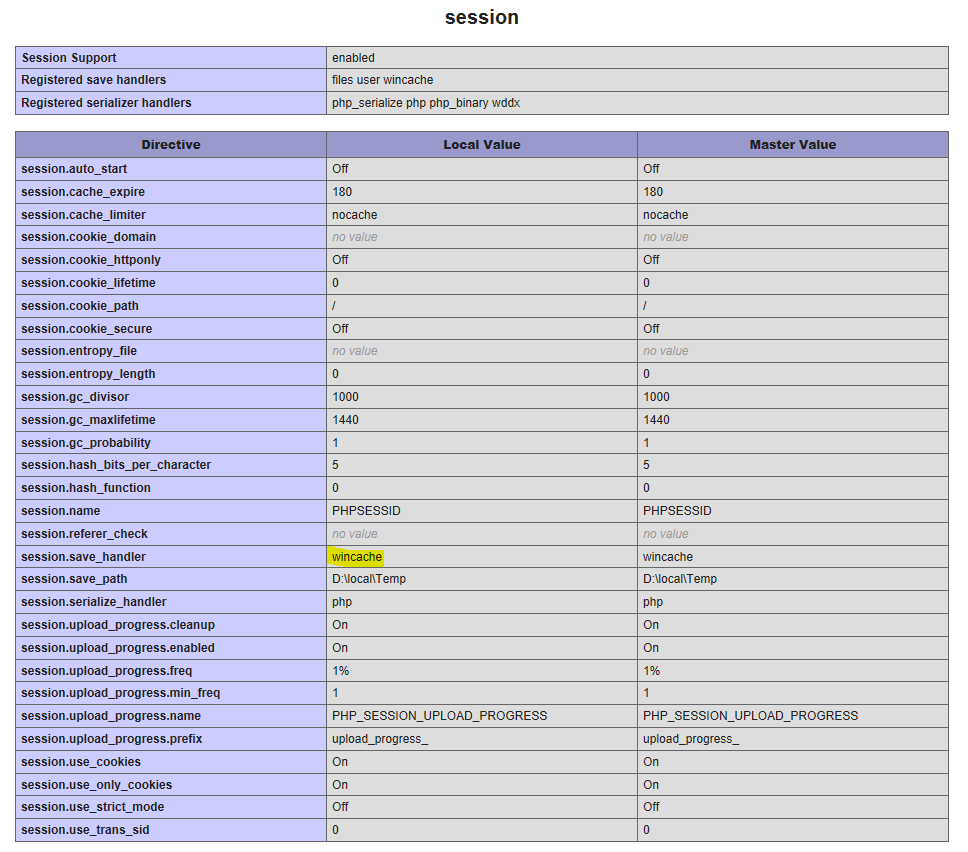Select the session.use_strict_mode directive name

pos(93,807)
